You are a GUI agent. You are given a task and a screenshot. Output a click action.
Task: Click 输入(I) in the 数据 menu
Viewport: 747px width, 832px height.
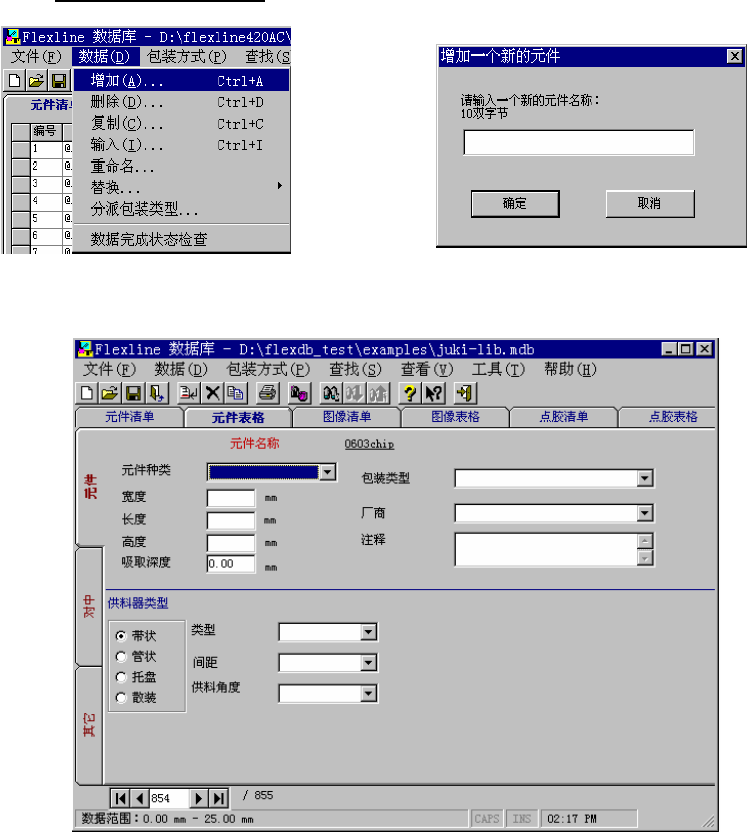tap(181, 145)
